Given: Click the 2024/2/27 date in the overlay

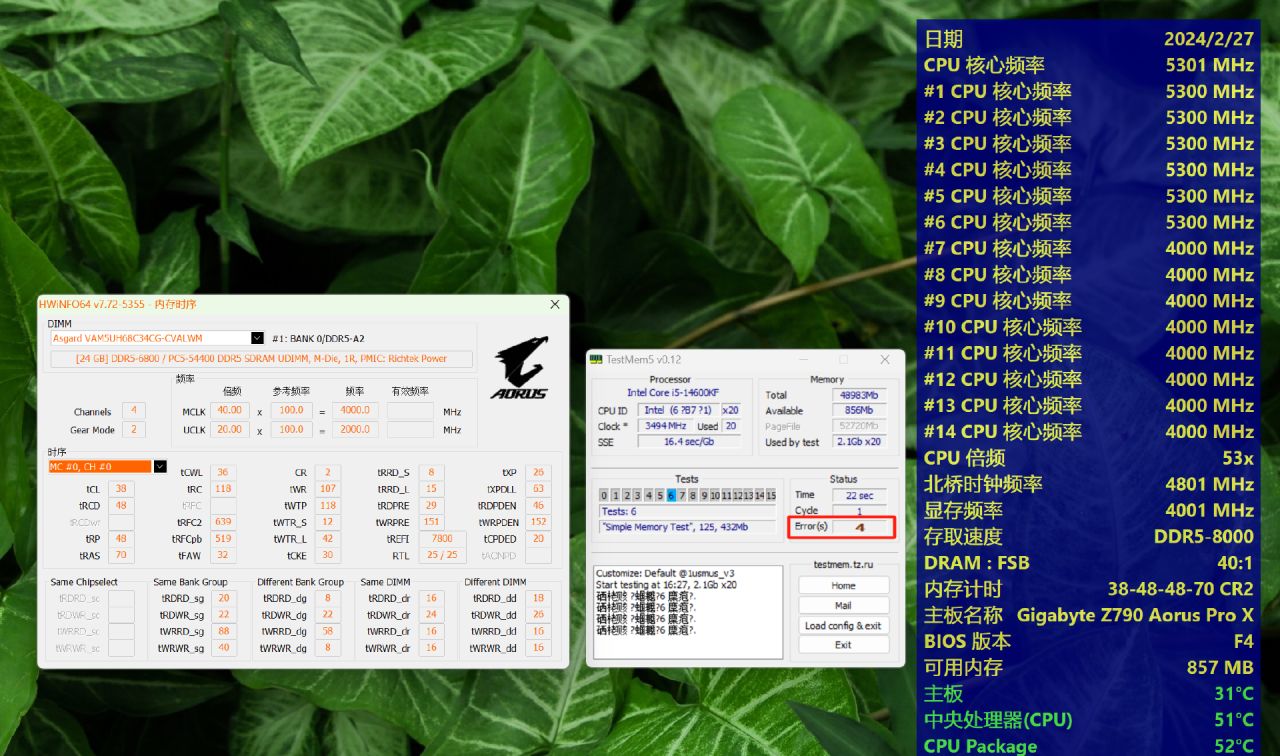Looking at the screenshot, I should pyautogui.click(x=1208, y=39).
